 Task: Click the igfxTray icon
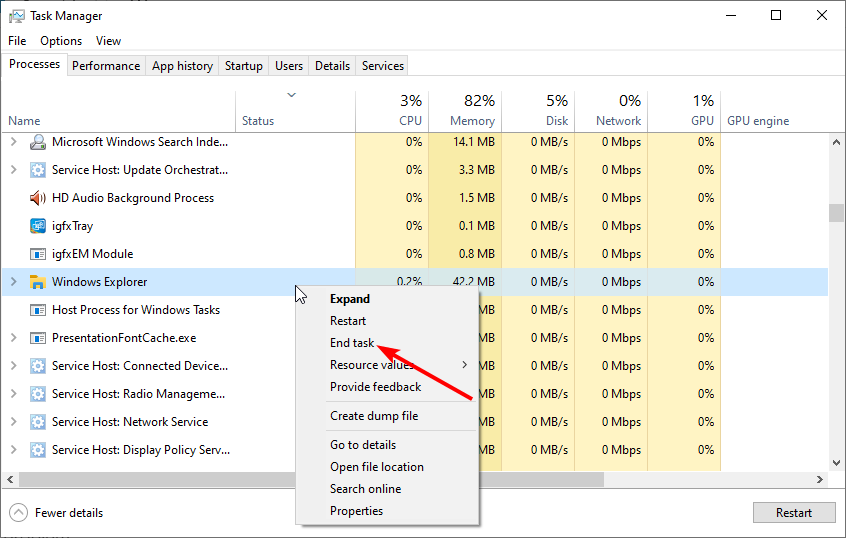click(38, 226)
